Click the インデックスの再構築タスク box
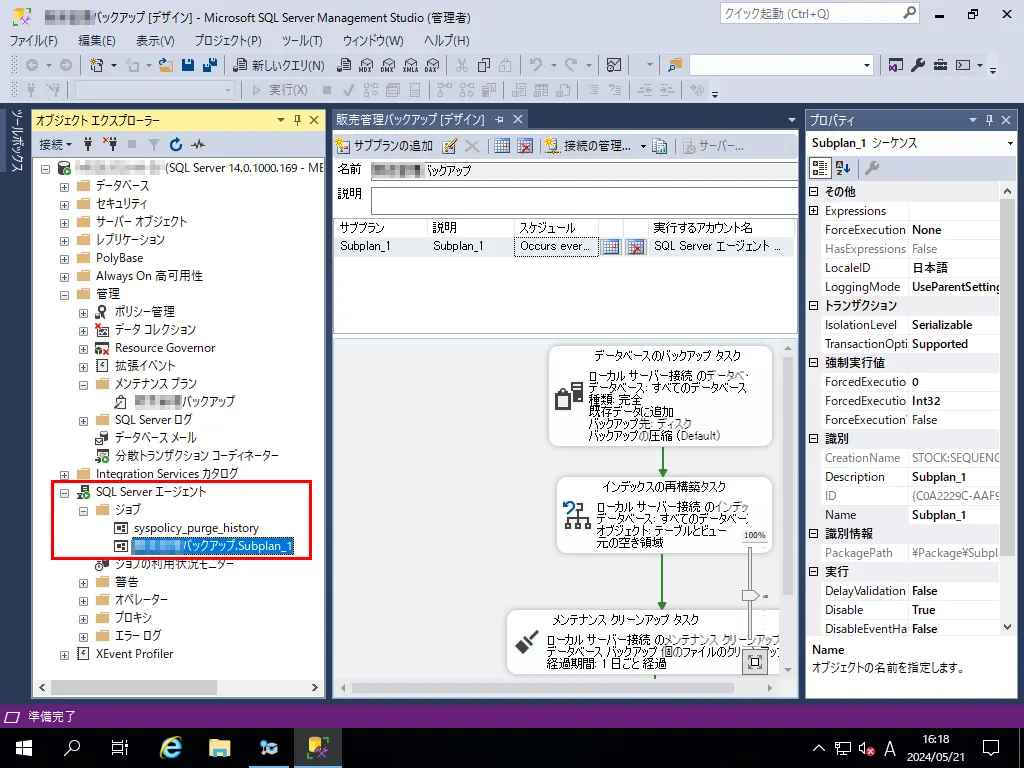The image size is (1024, 768). pyautogui.click(x=664, y=515)
